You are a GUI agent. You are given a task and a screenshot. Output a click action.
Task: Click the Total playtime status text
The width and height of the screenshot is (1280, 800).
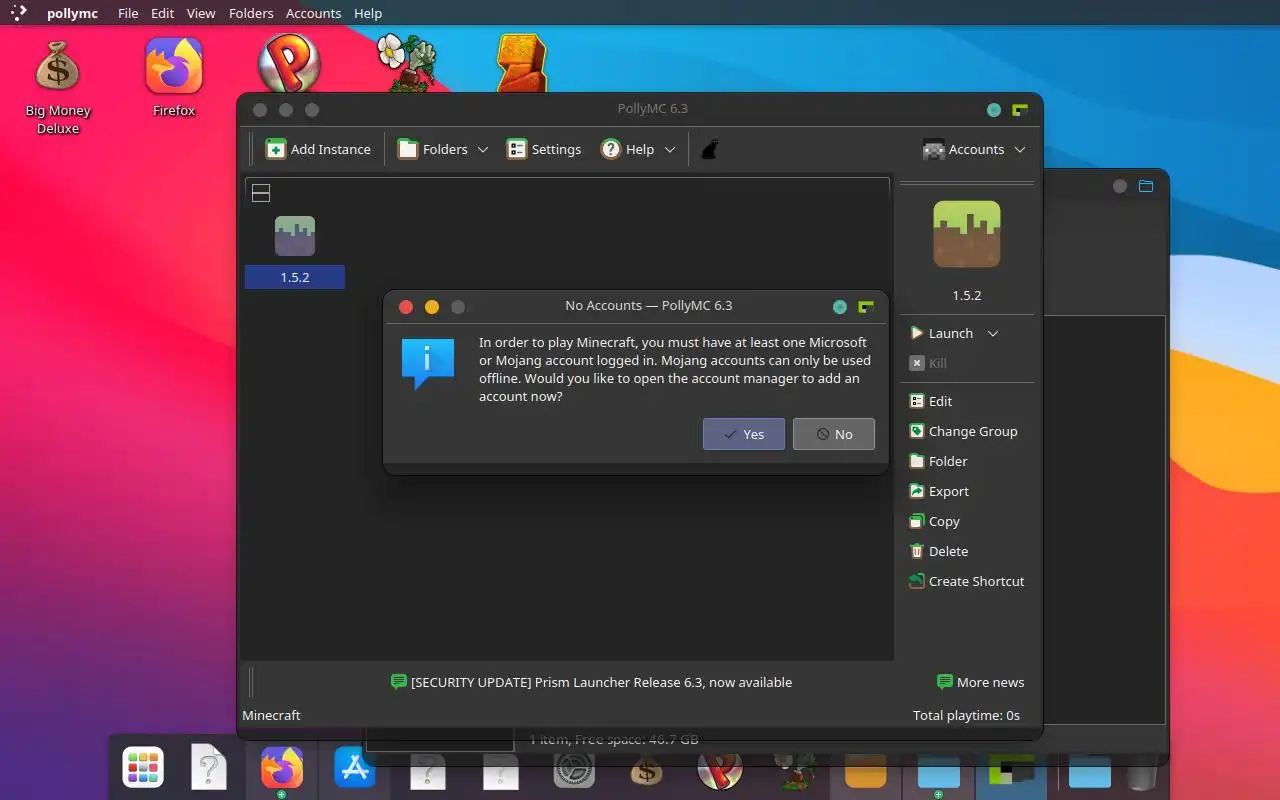966,715
